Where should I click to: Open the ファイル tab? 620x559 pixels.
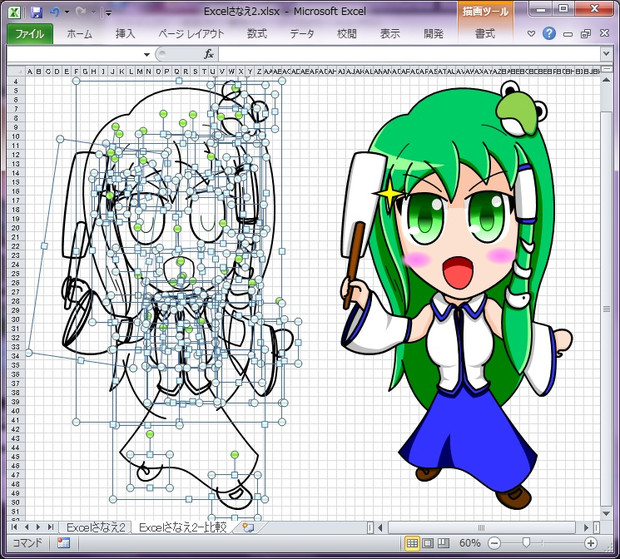30,34
